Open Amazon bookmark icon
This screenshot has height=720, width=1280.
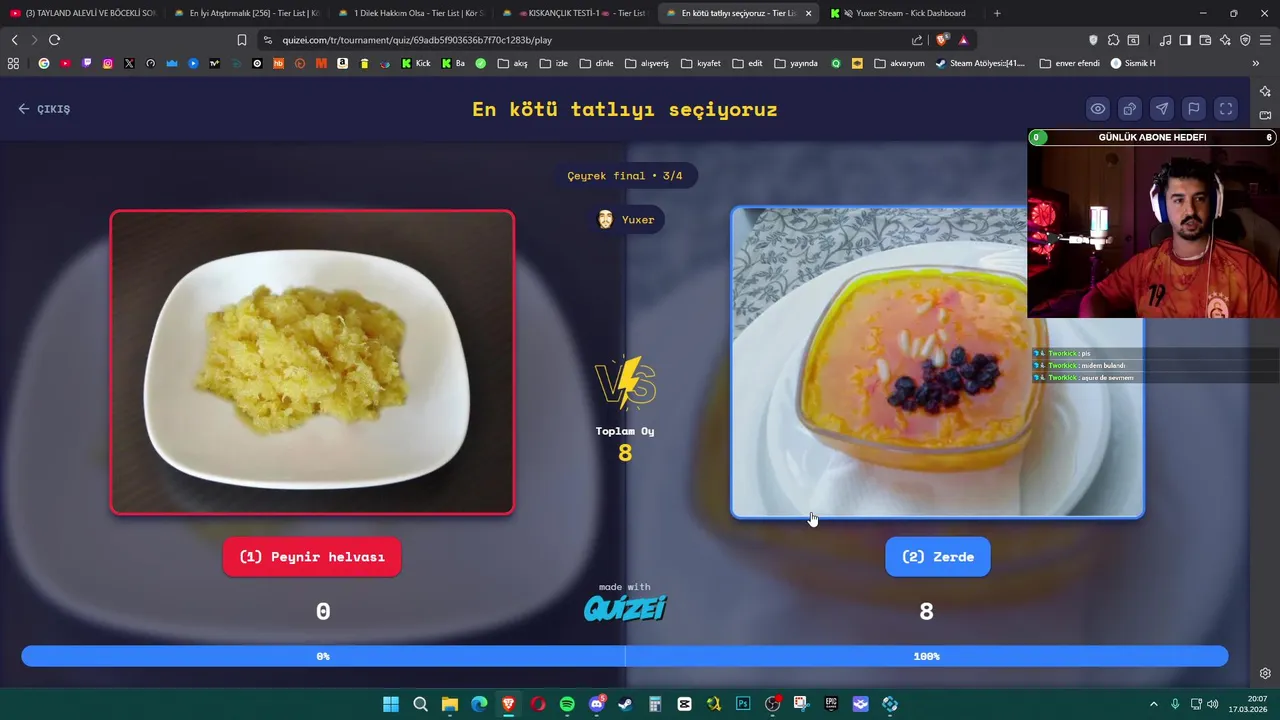click(x=342, y=63)
